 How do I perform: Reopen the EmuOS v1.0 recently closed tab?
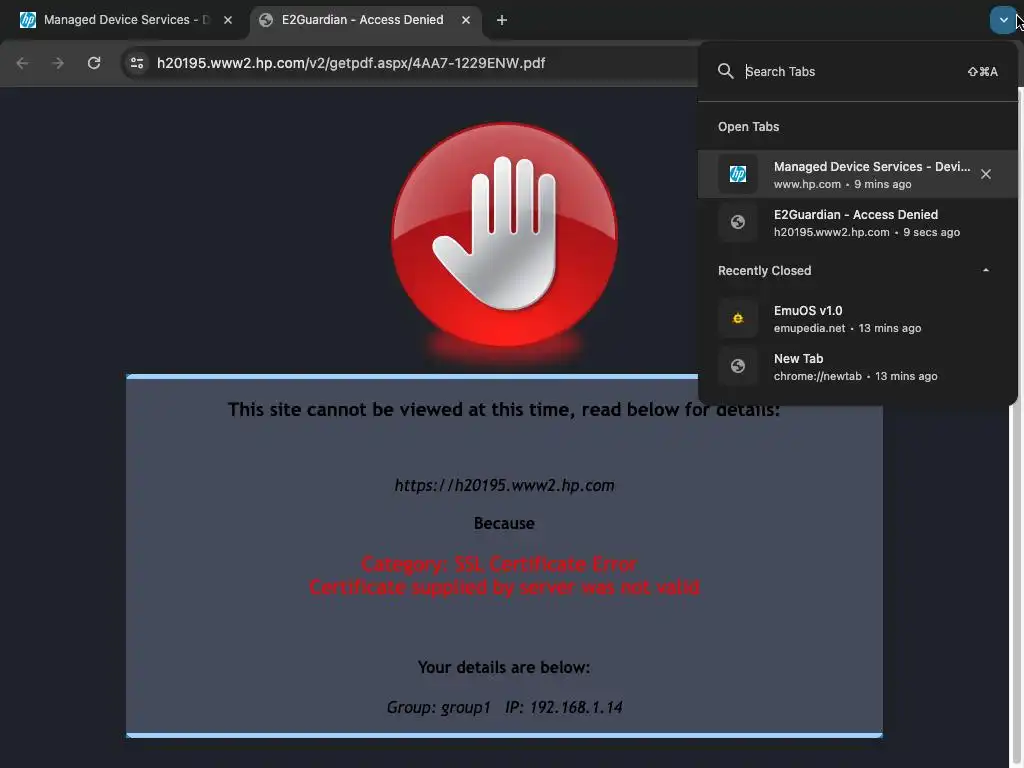click(x=857, y=319)
